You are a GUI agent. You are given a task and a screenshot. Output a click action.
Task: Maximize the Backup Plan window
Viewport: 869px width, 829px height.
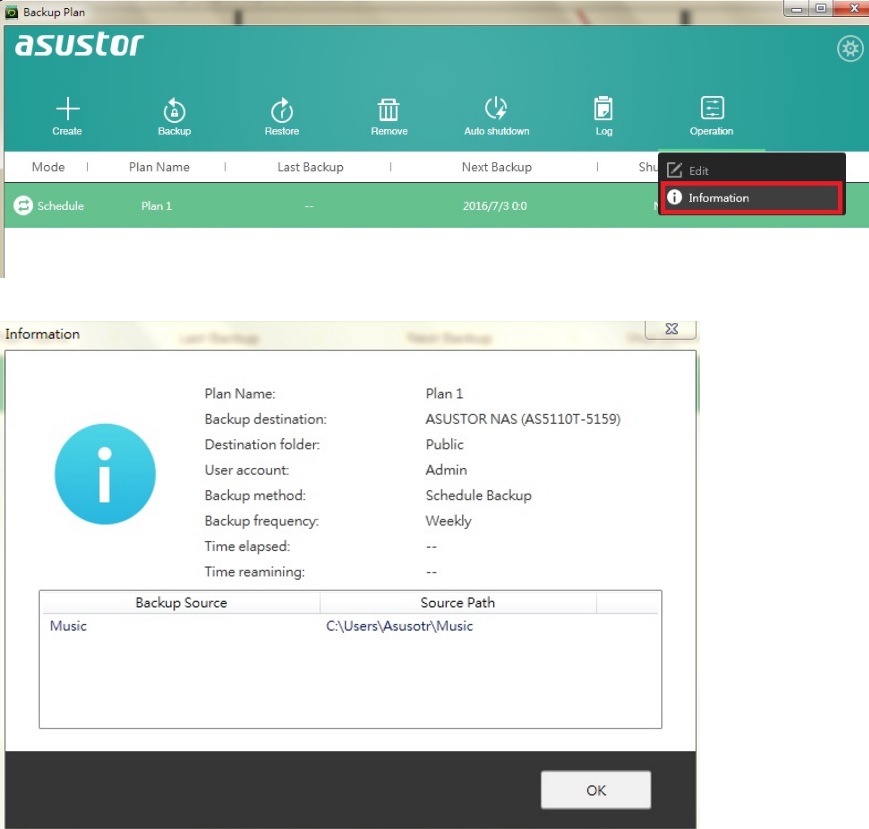[821, 8]
